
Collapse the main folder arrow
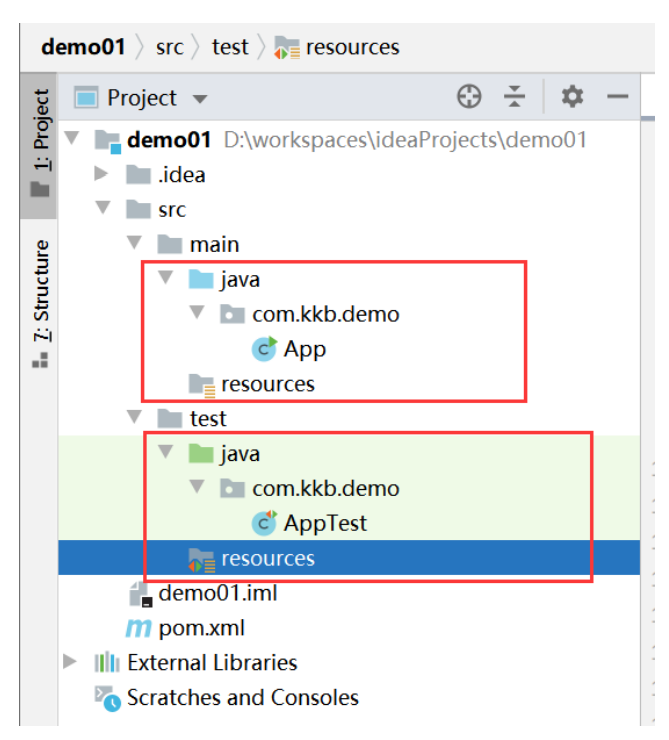pos(135,243)
